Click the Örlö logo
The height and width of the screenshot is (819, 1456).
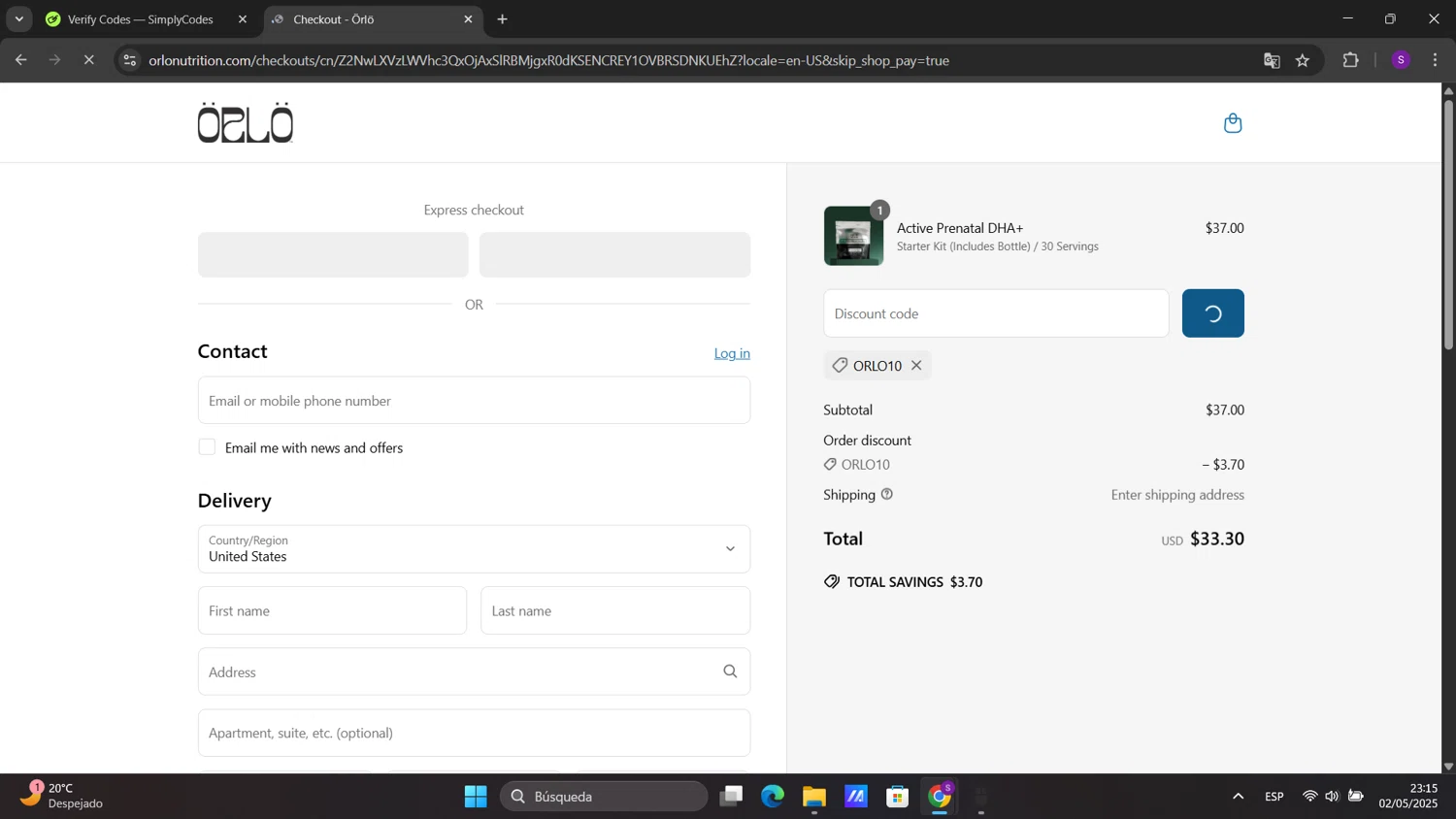pyautogui.click(x=246, y=122)
